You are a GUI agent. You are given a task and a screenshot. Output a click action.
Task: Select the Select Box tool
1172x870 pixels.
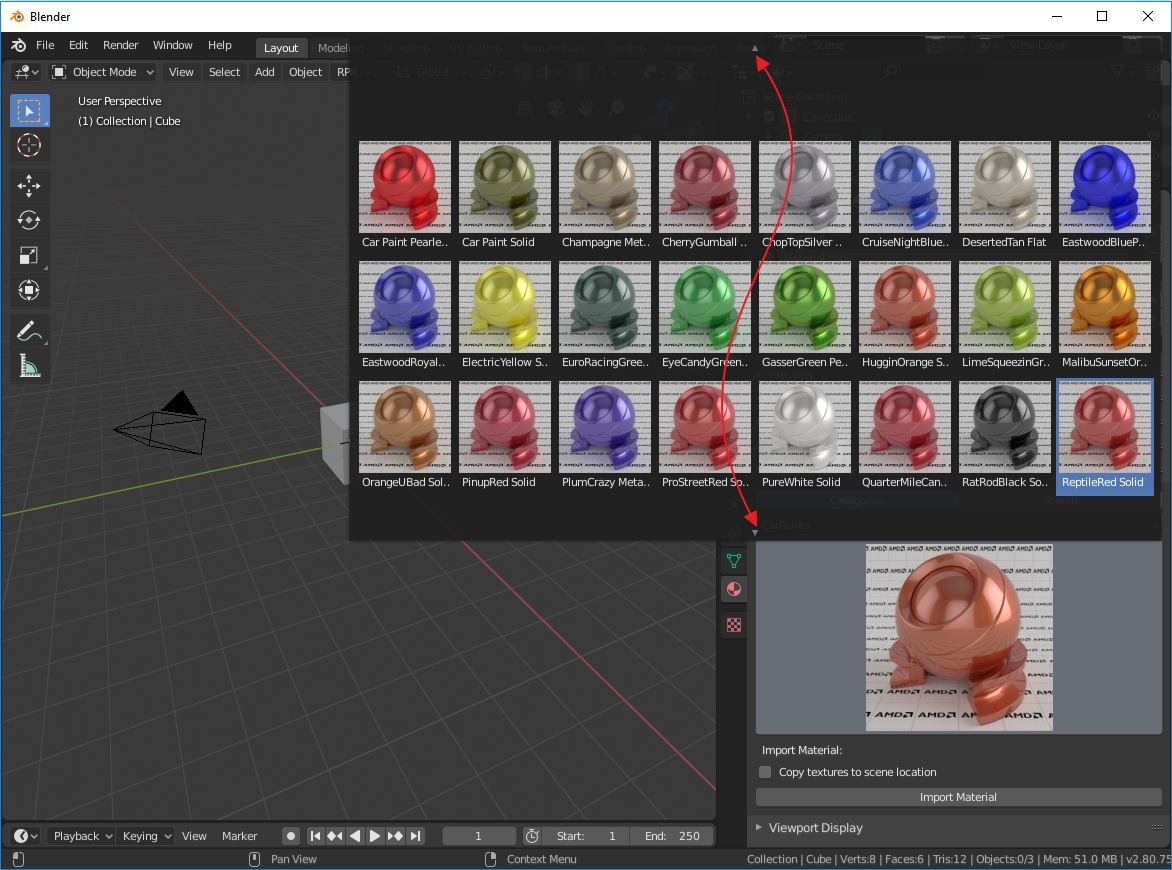pos(29,111)
